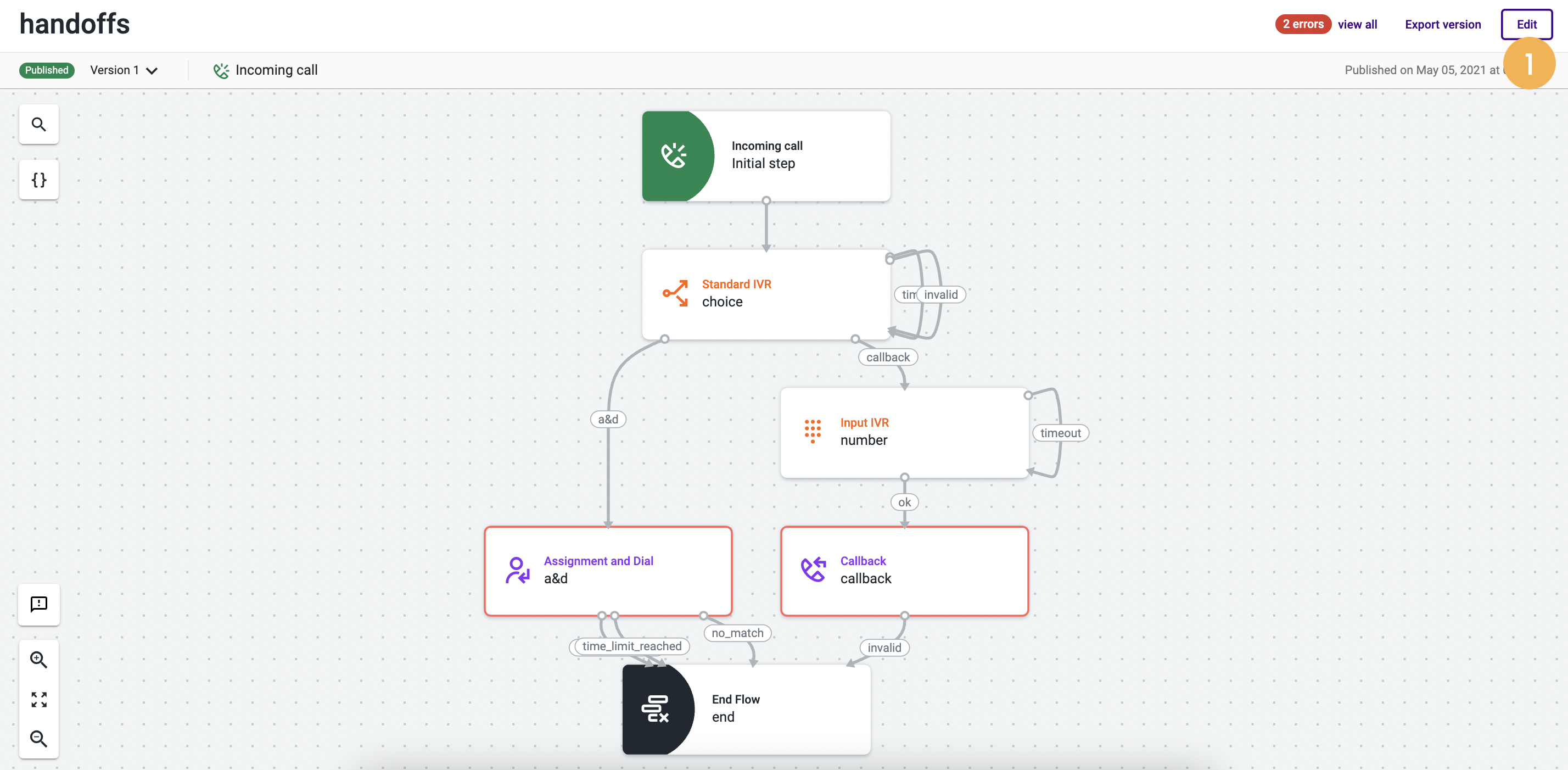Expand the Version 1 dropdown
The width and height of the screenshot is (1568, 770).
pos(124,70)
